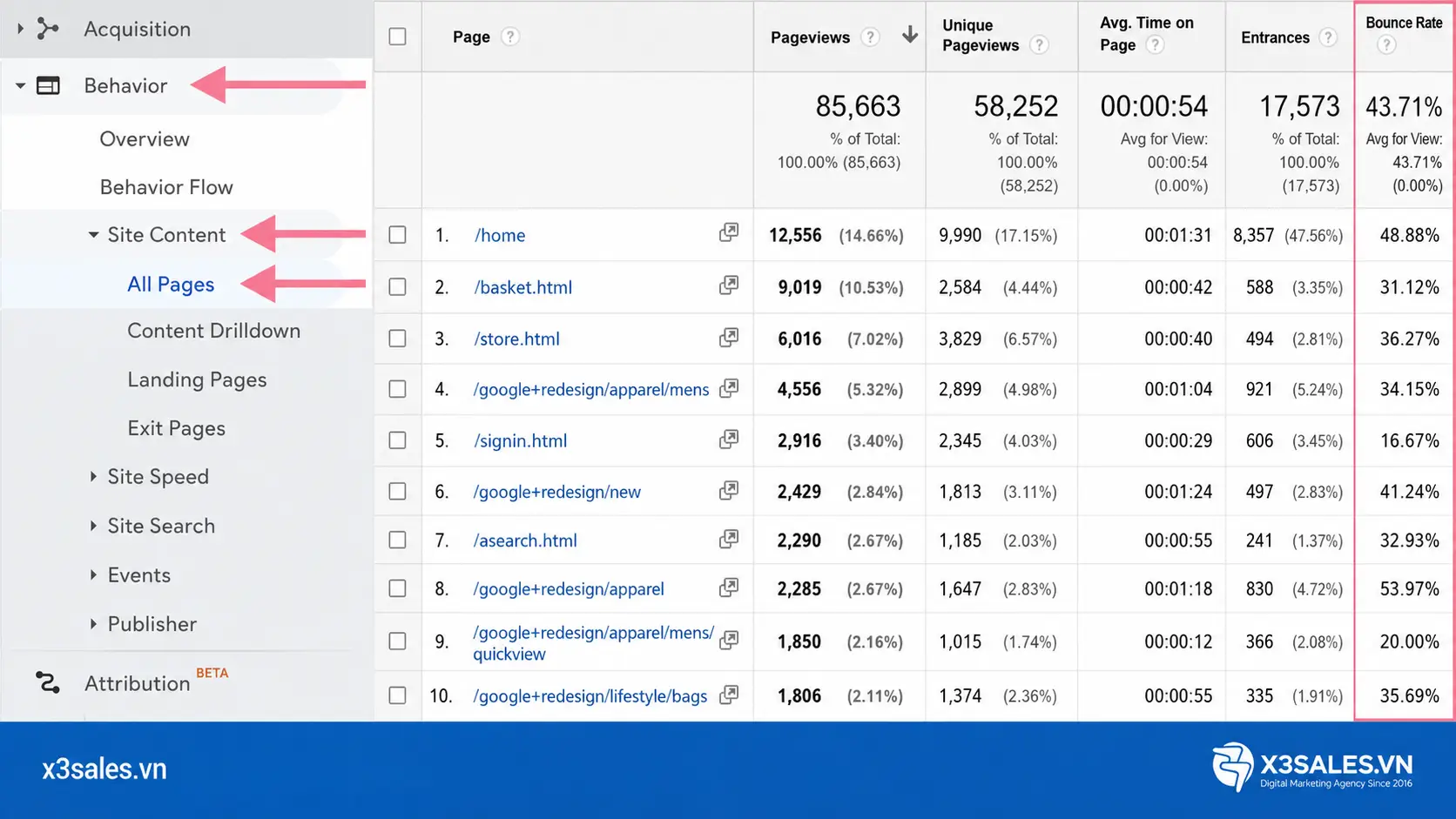
Task: Open Content Drilldown report
Action: 213,331
